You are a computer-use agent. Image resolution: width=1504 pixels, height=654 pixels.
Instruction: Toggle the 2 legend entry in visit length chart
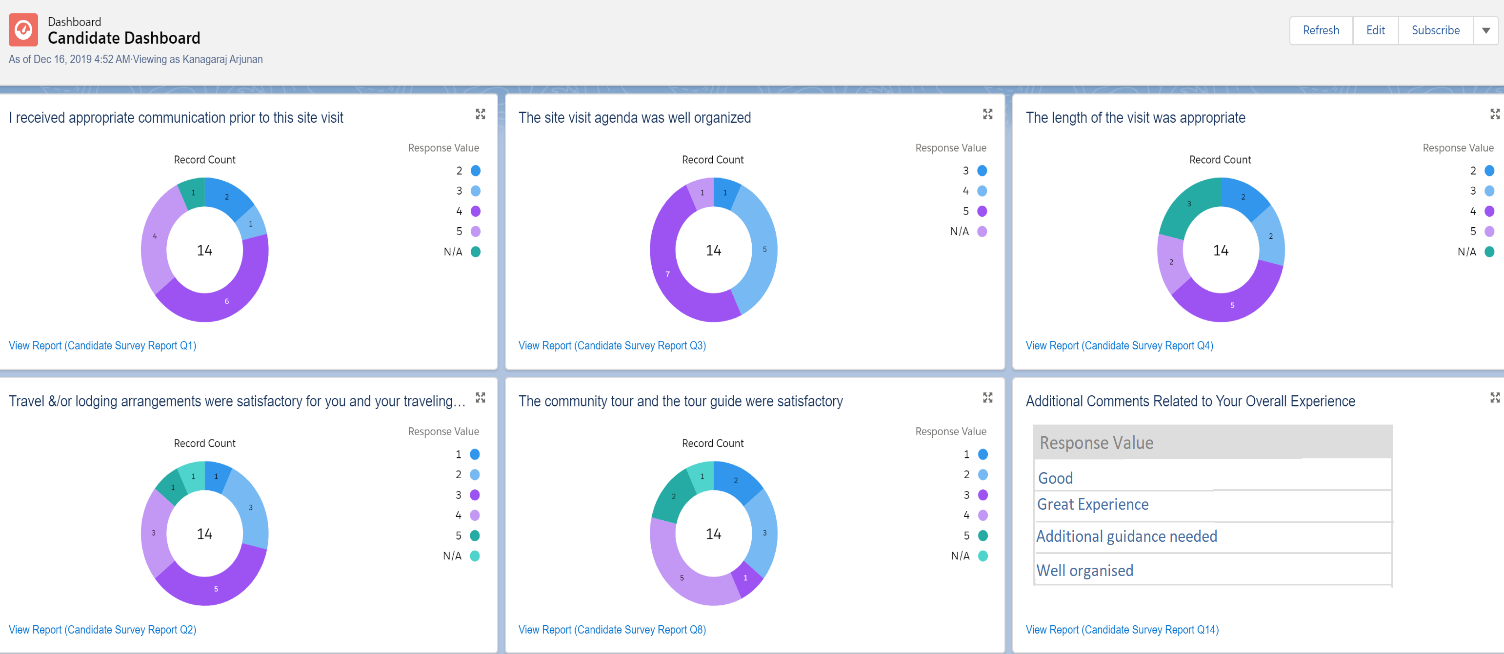(1482, 170)
